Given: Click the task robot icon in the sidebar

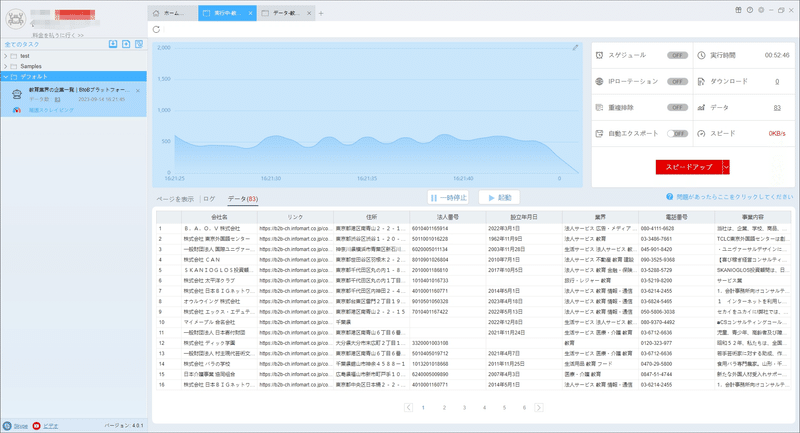Looking at the screenshot, I should point(17,94).
